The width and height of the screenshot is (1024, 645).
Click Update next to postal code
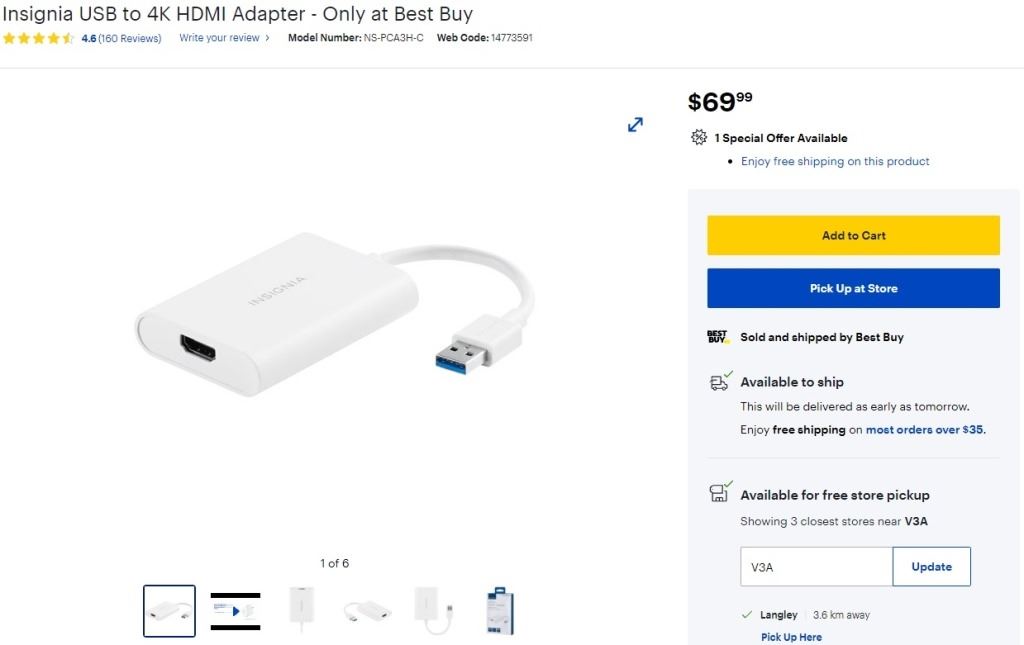tap(931, 567)
